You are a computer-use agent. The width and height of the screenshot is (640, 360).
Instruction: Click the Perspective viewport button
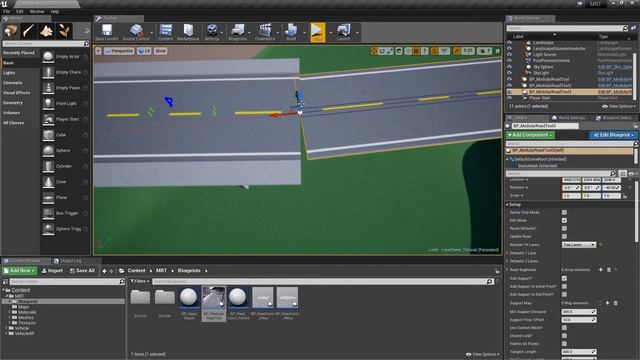coord(119,51)
